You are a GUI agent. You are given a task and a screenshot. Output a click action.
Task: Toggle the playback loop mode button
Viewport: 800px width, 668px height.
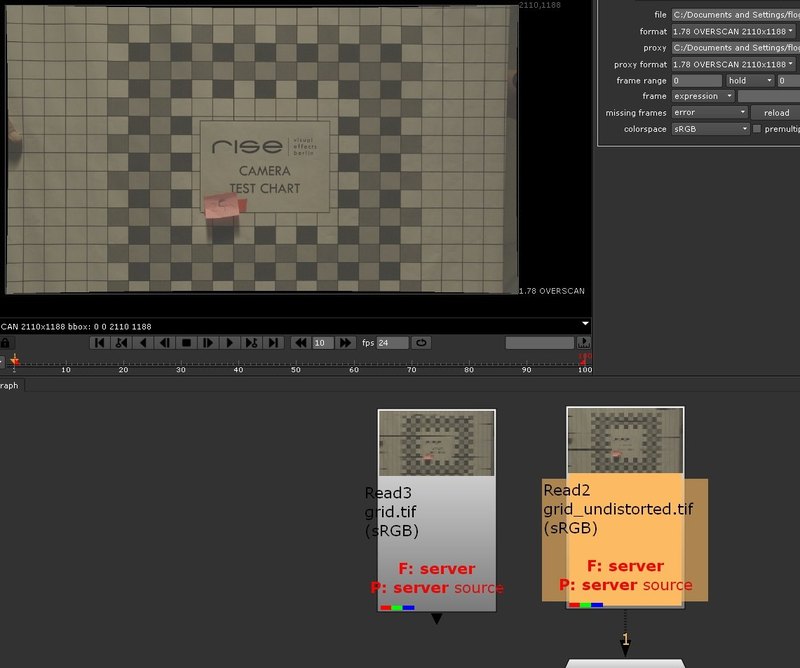(421, 343)
